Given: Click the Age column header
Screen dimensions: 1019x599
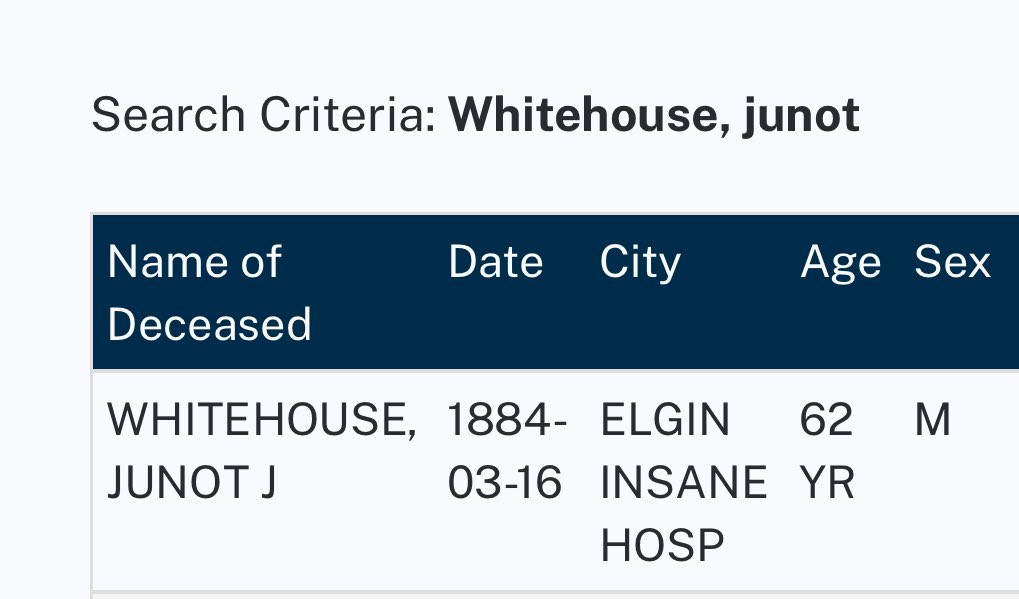Looking at the screenshot, I should [840, 263].
